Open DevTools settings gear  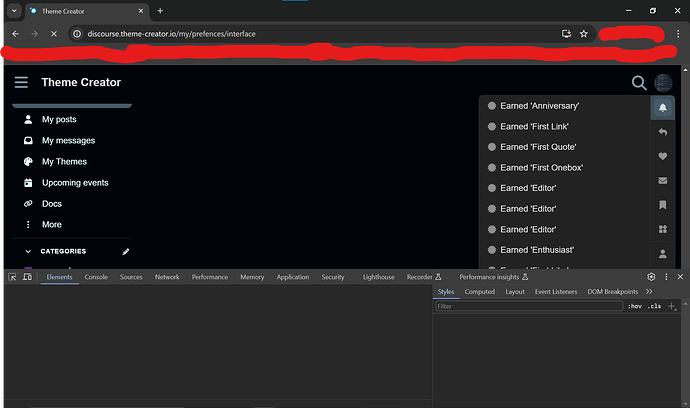651,277
